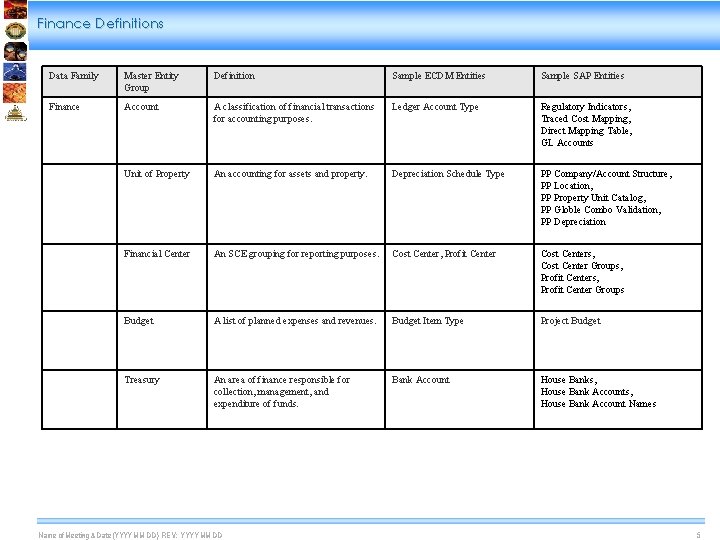This screenshot has height=540, width=720.
Task: Click the 'House Banks,' line
Action: [x=568, y=380]
